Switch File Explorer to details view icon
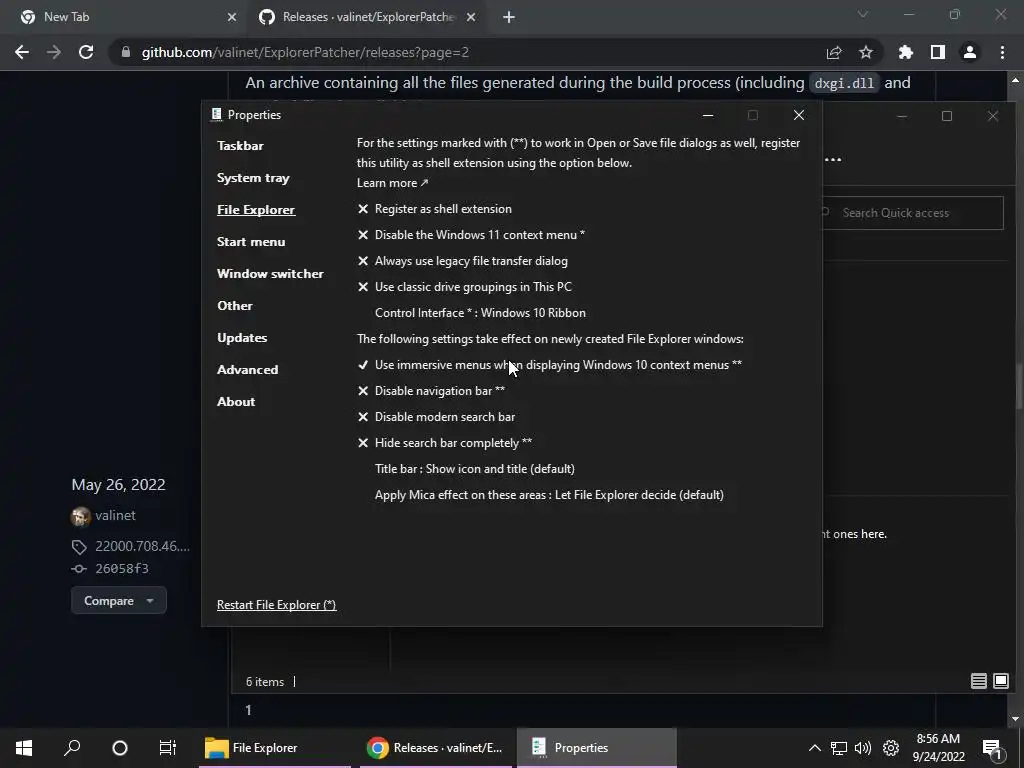 click(978, 681)
